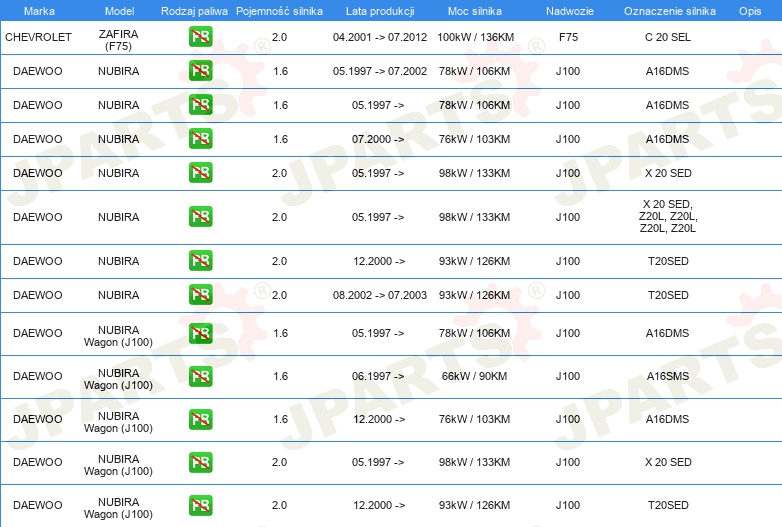This screenshot has height=527, width=782.
Task: Click fuel icon in row dated 08.2002 -> 07.2003
Action: (200, 295)
